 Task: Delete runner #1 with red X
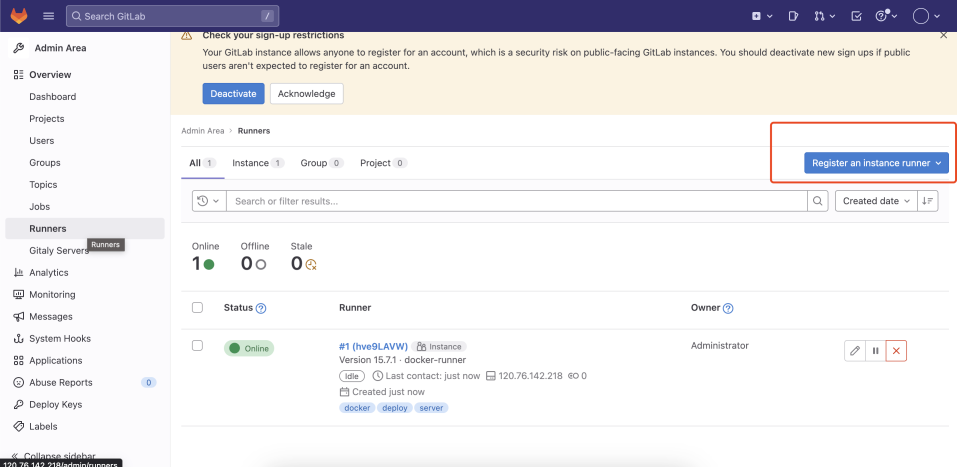(896, 350)
